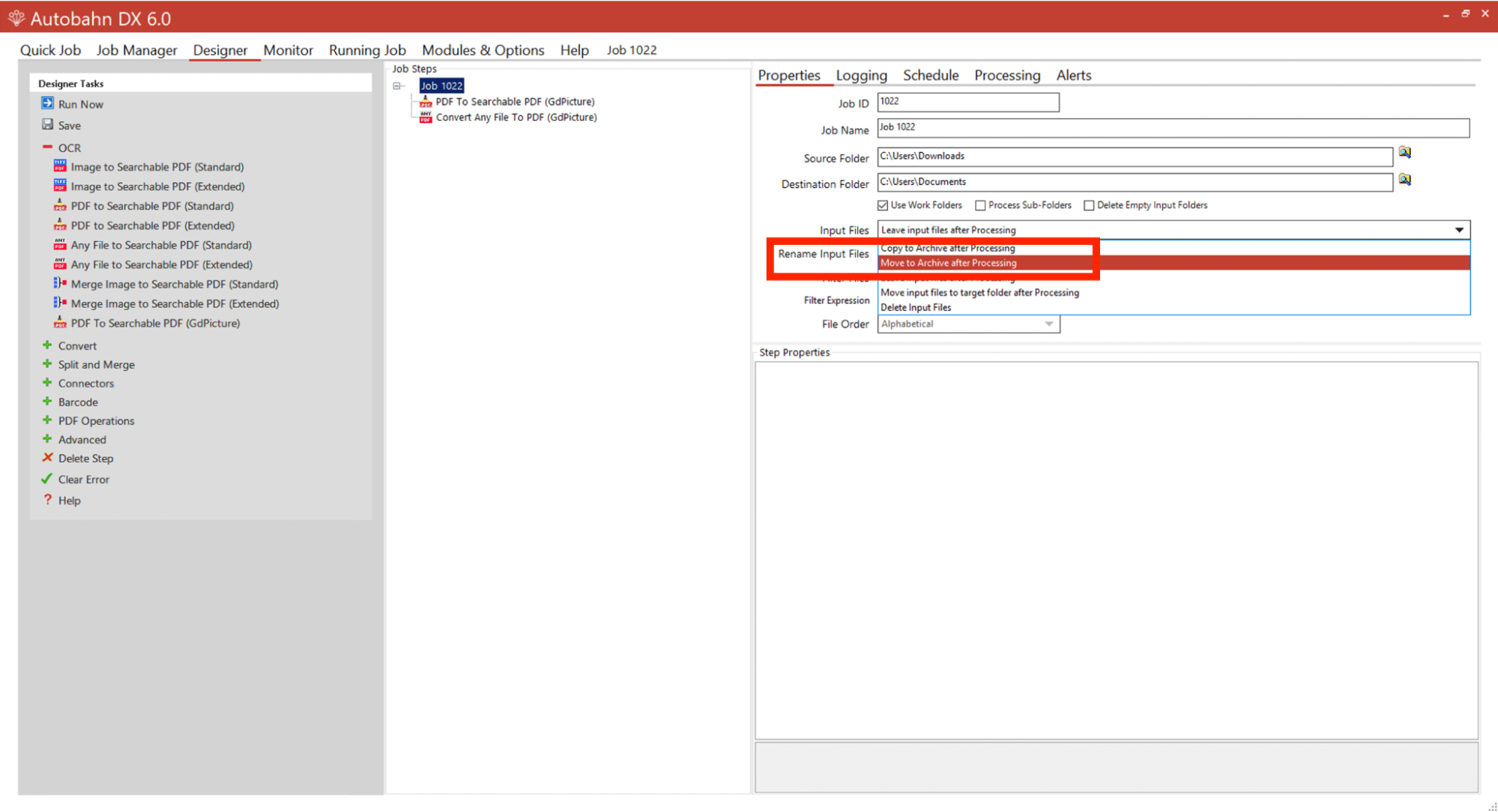This screenshot has height=812, width=1498.
Task: Click the Run Now icon
Action: 47,103
